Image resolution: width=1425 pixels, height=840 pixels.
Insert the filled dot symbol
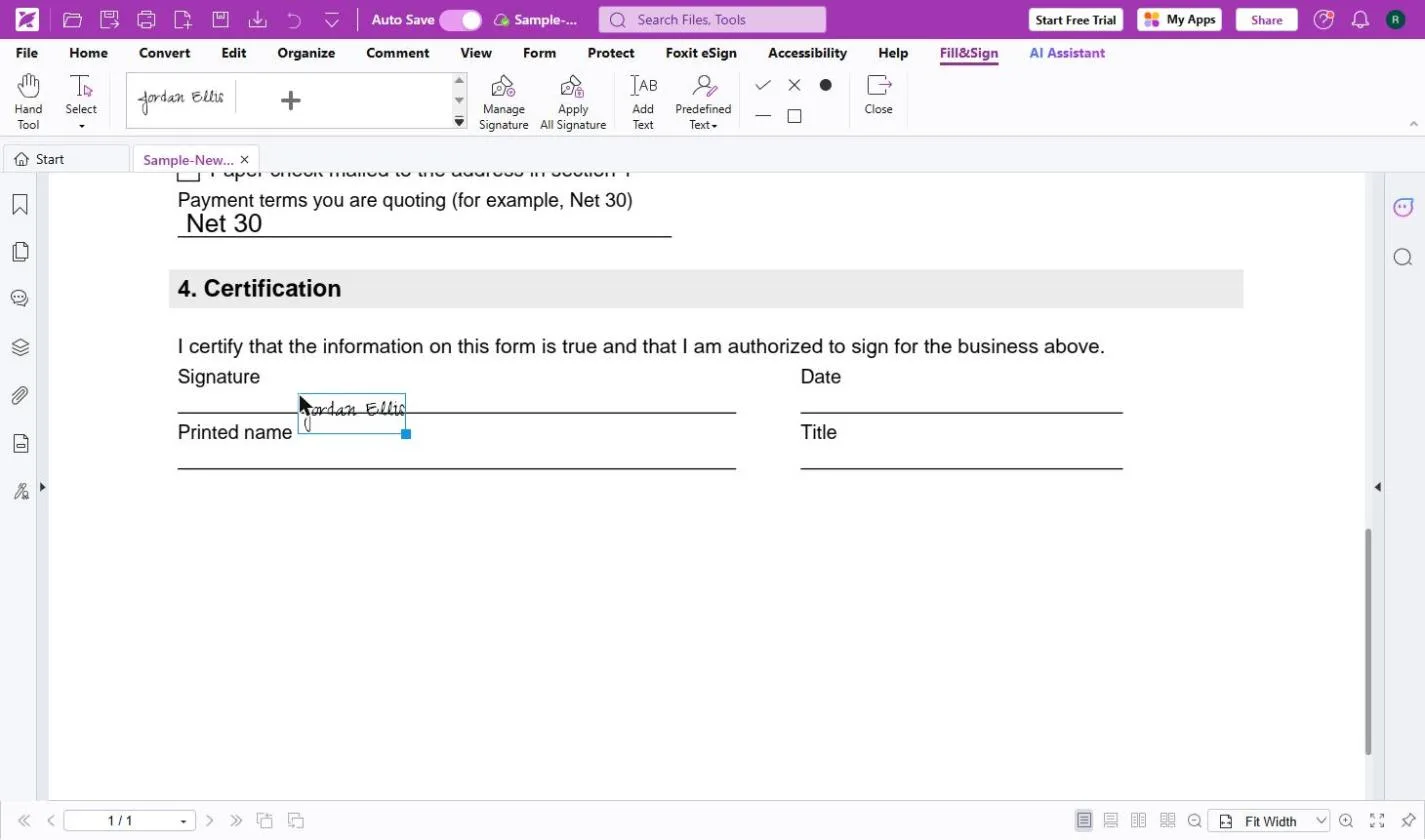[825, 85]
